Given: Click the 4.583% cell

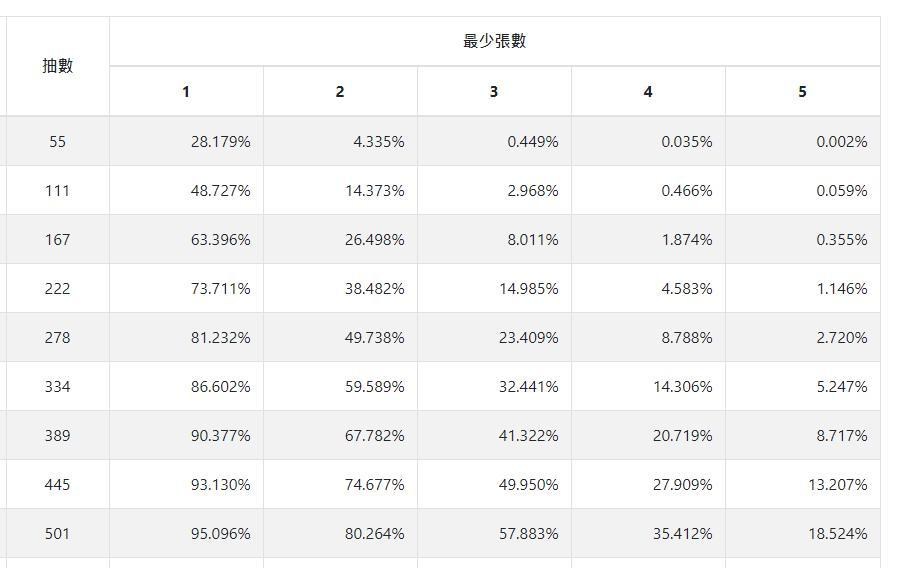Looking at the screenshot, I should coord(687,289).
